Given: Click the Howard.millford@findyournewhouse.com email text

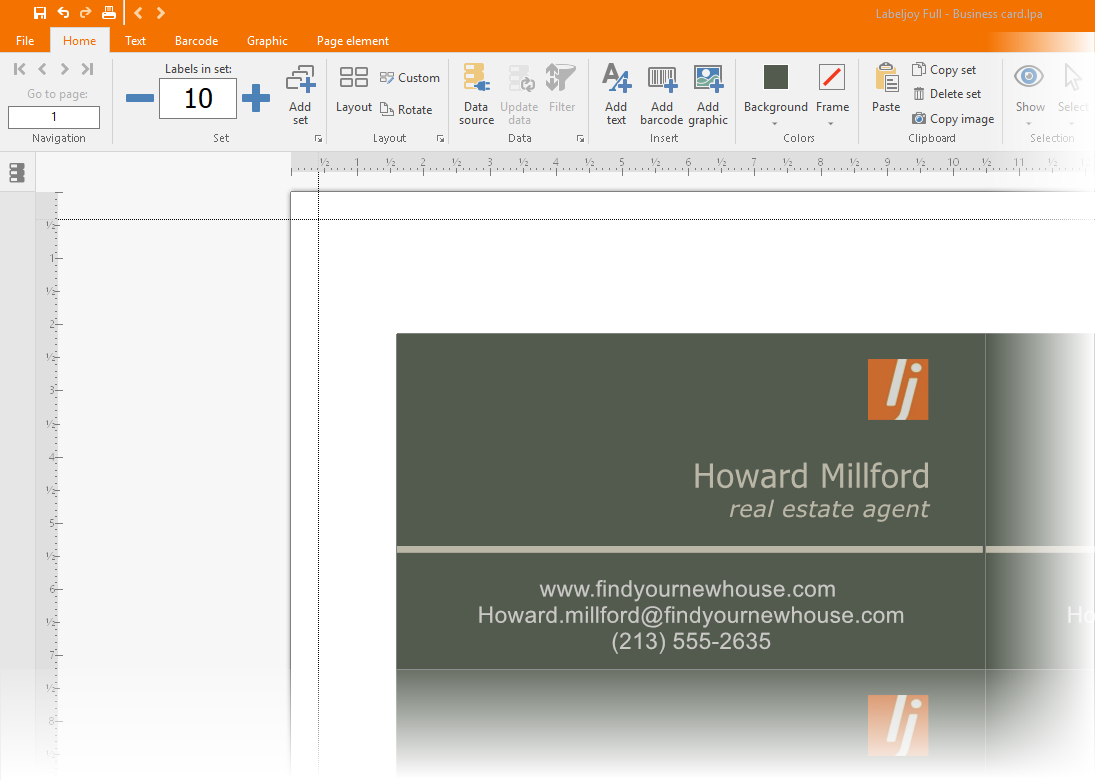Looking at the screenshot, I should pos(691,615).
